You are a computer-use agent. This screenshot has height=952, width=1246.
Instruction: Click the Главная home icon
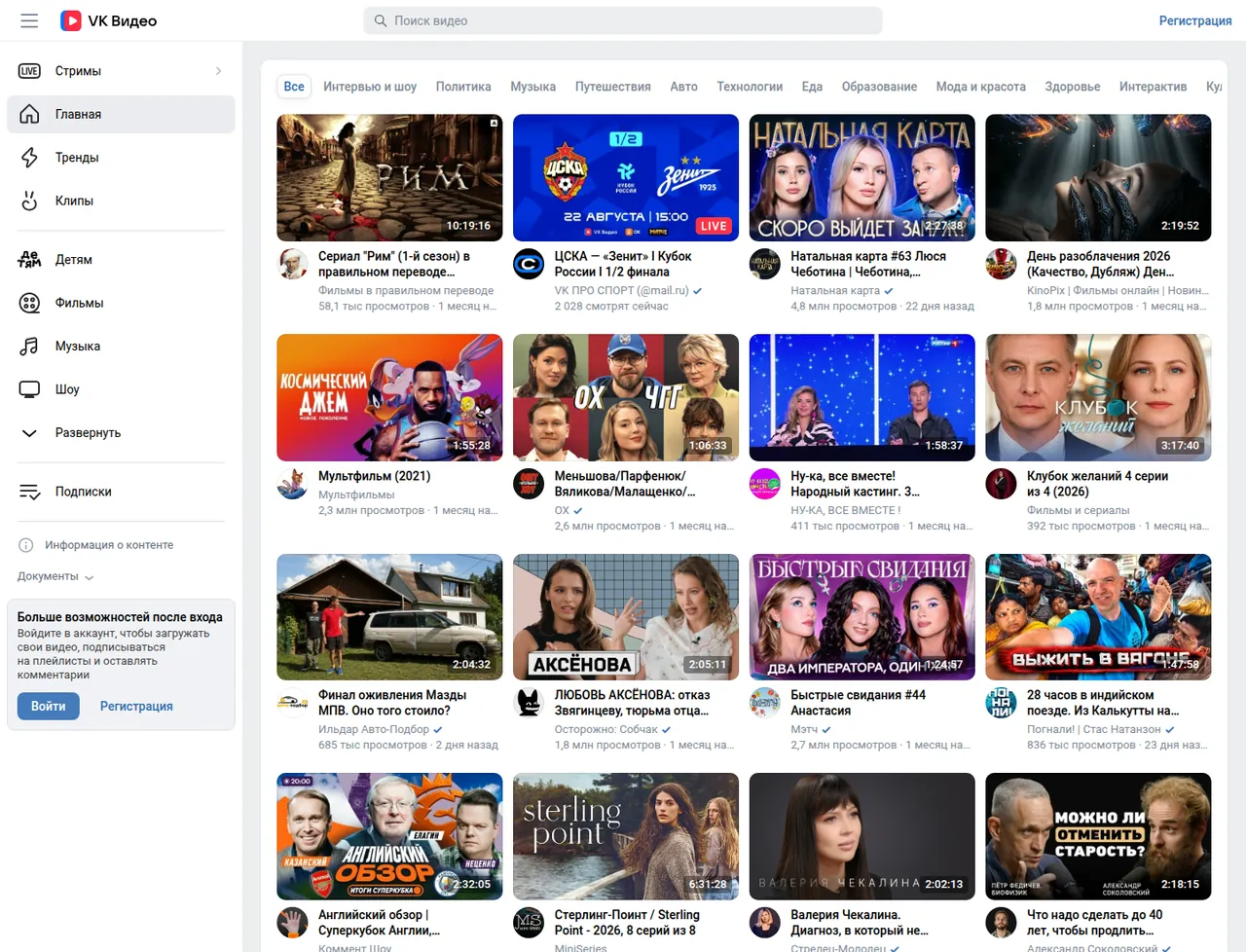pyautogui.click(x=29, y=114)
